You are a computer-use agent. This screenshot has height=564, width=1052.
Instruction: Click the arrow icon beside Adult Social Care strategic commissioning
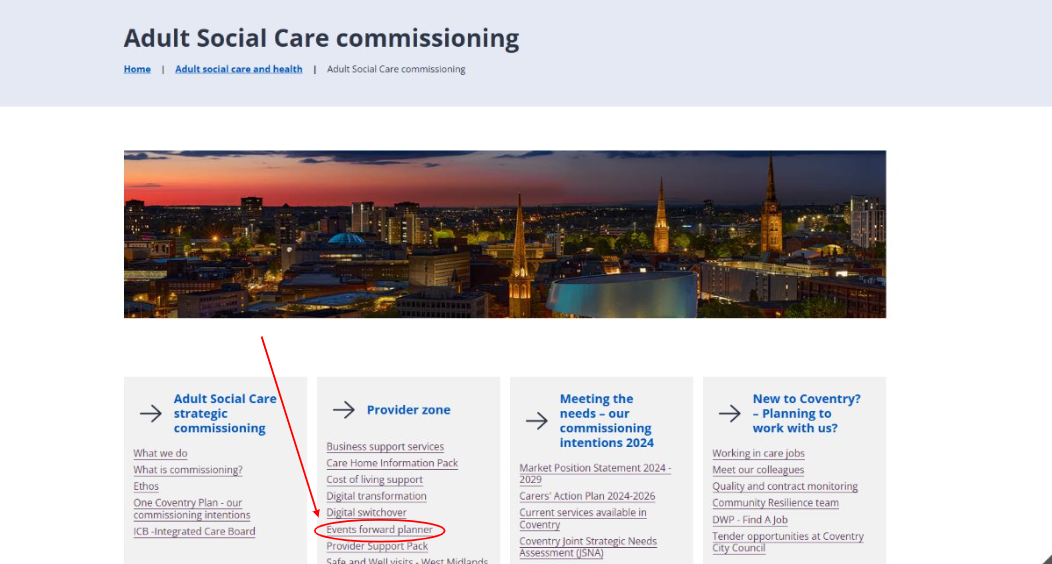150,413
